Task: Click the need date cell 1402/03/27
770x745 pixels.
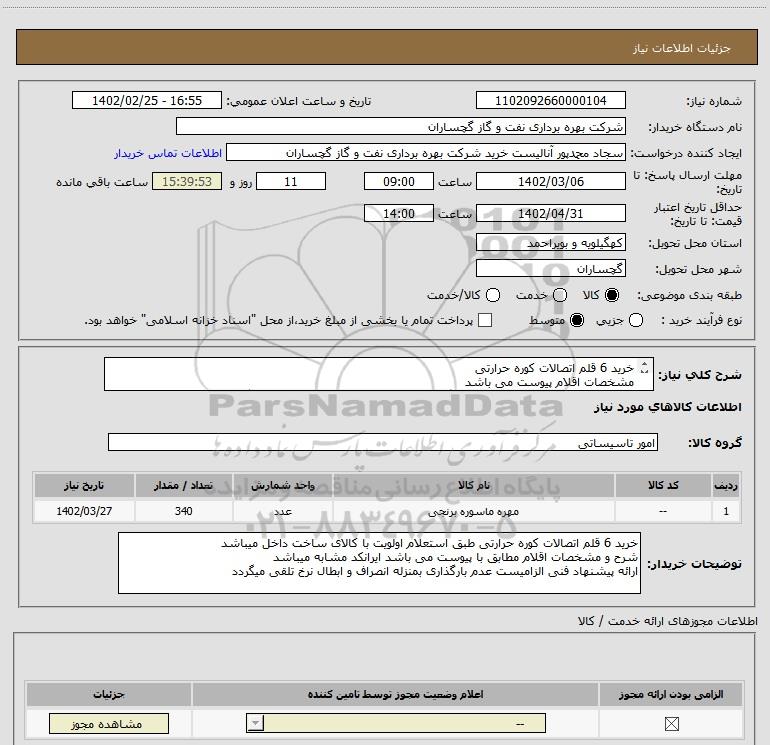Action: 84,511
